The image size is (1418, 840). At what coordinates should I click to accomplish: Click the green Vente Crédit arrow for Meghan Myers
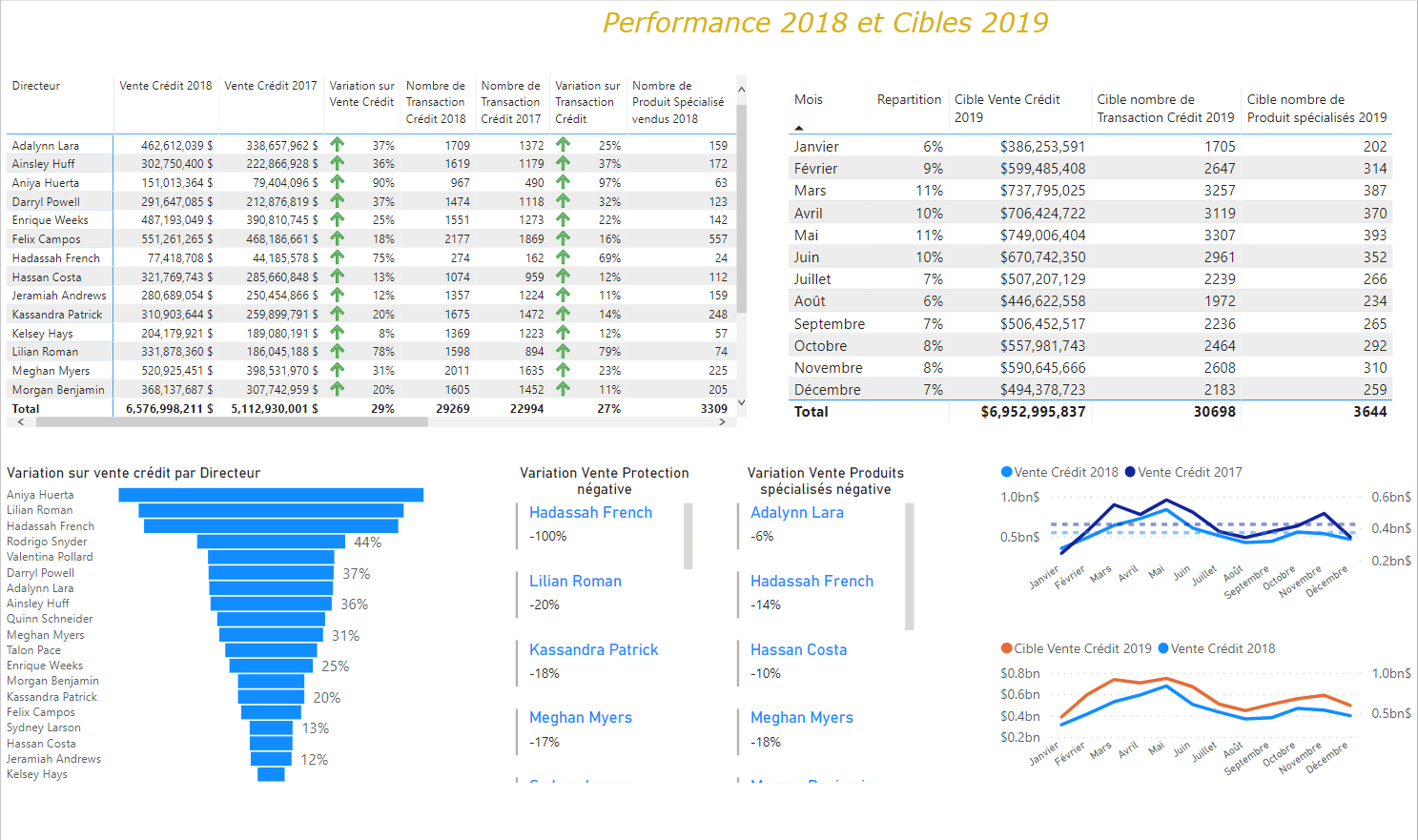337,370
